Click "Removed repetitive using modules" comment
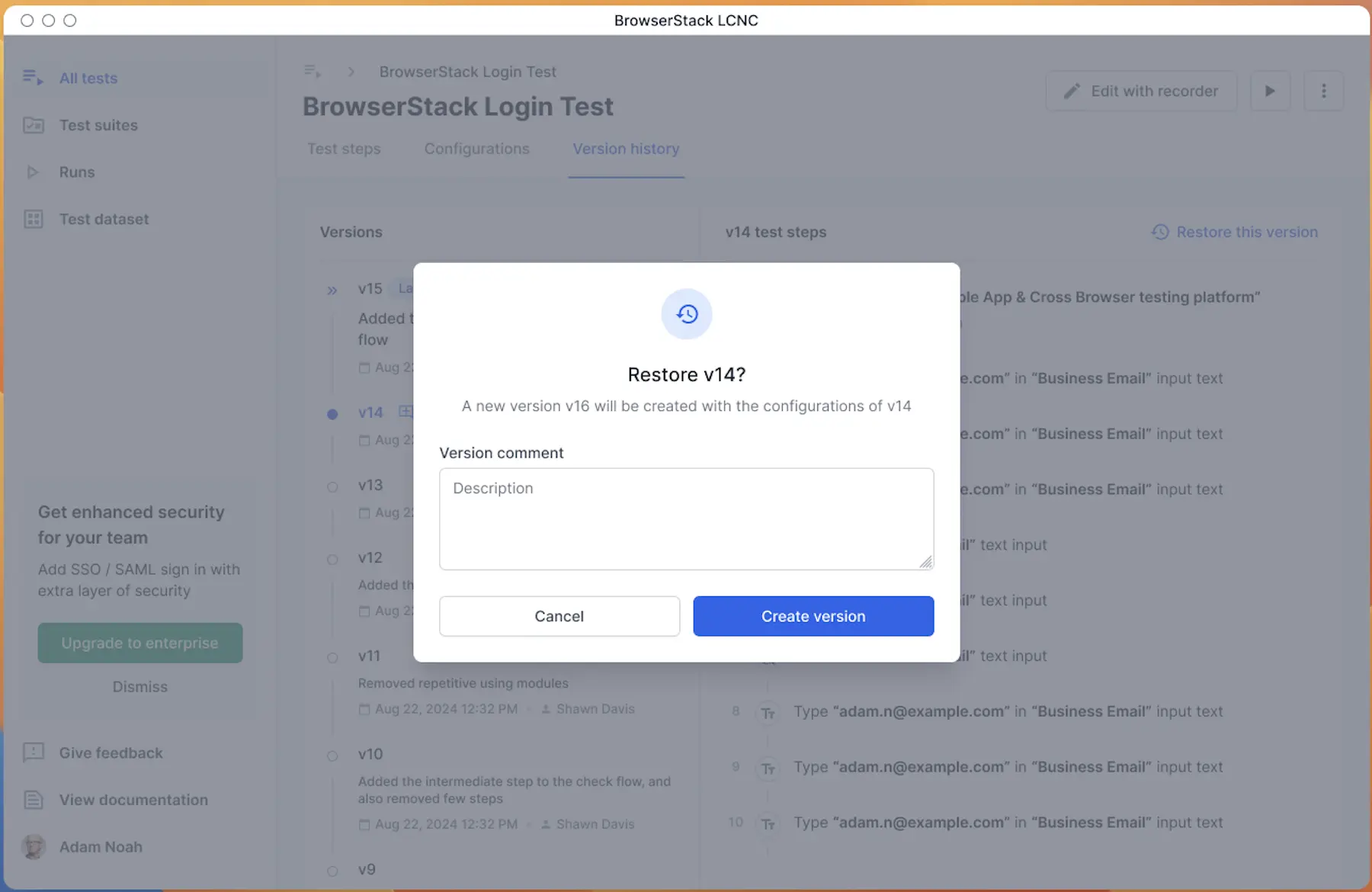The image size is (1372, 892). click(x=463, y=683)
